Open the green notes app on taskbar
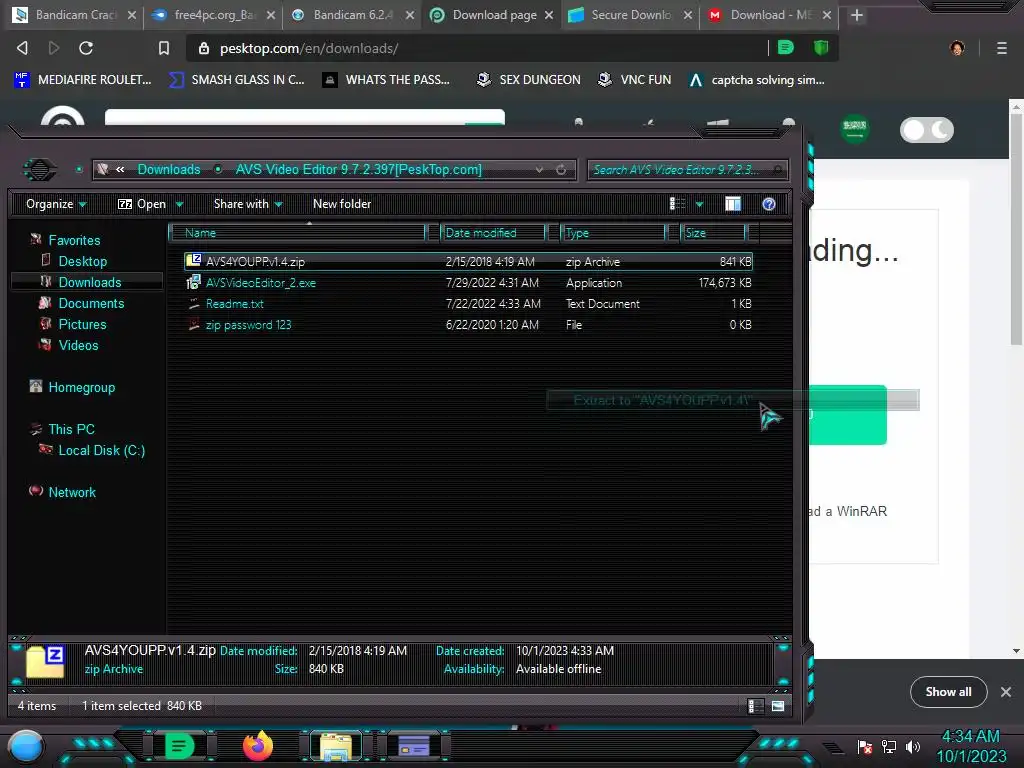Screen dimensions: 1024x768 (179, 746)
